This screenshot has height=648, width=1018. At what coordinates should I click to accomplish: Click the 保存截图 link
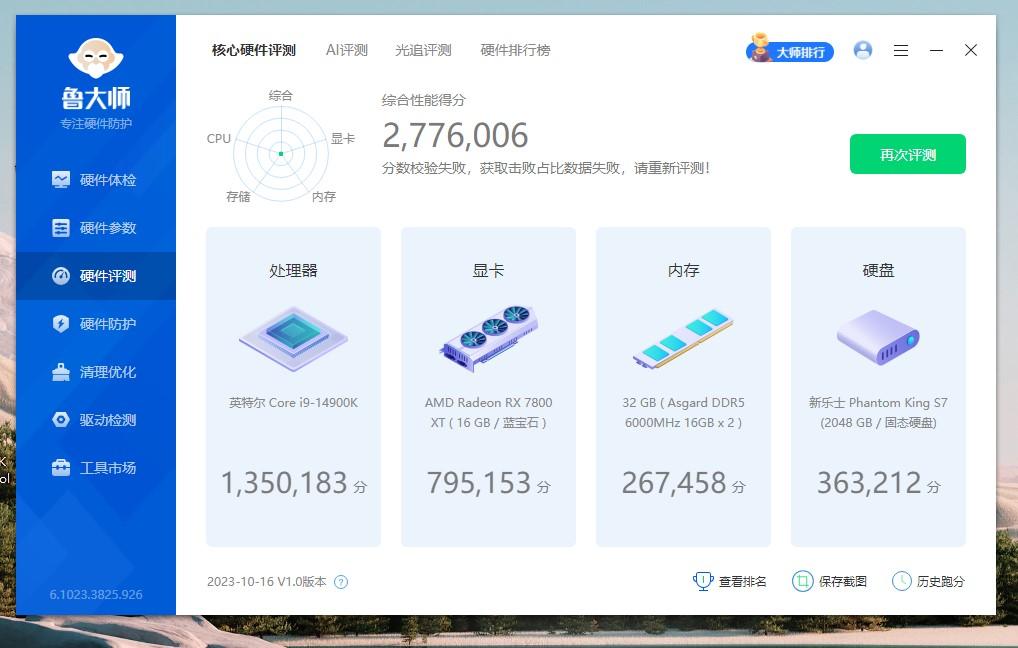[x=843, y=582]
